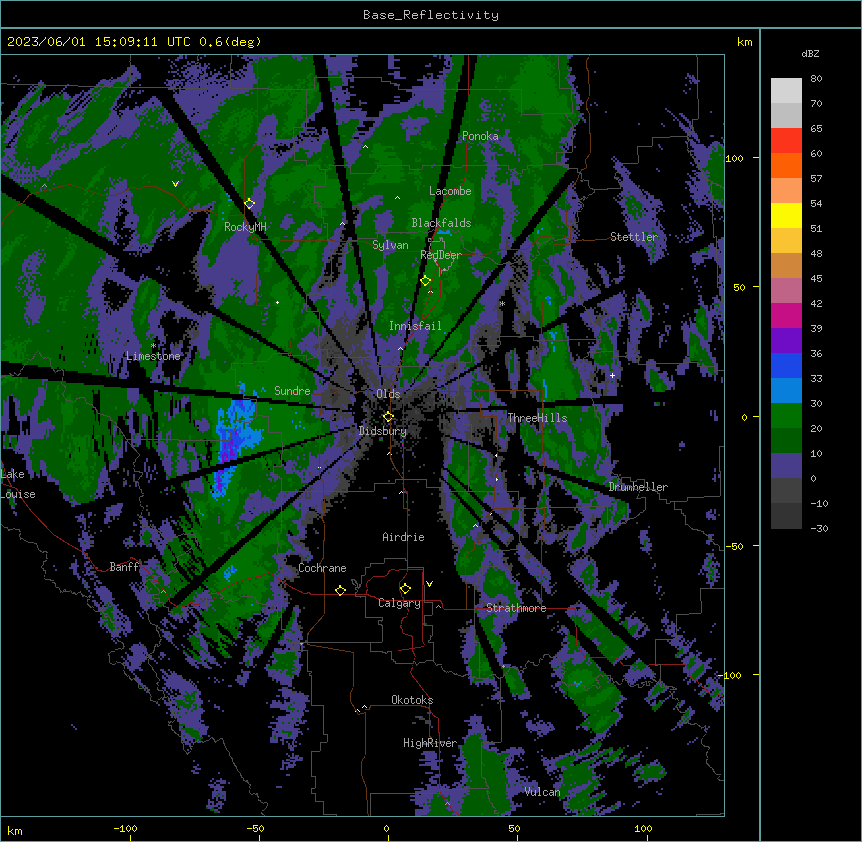Click the dBZ legend heading
862x842 pixels.
pyautogui.click(x=810, y=54)
